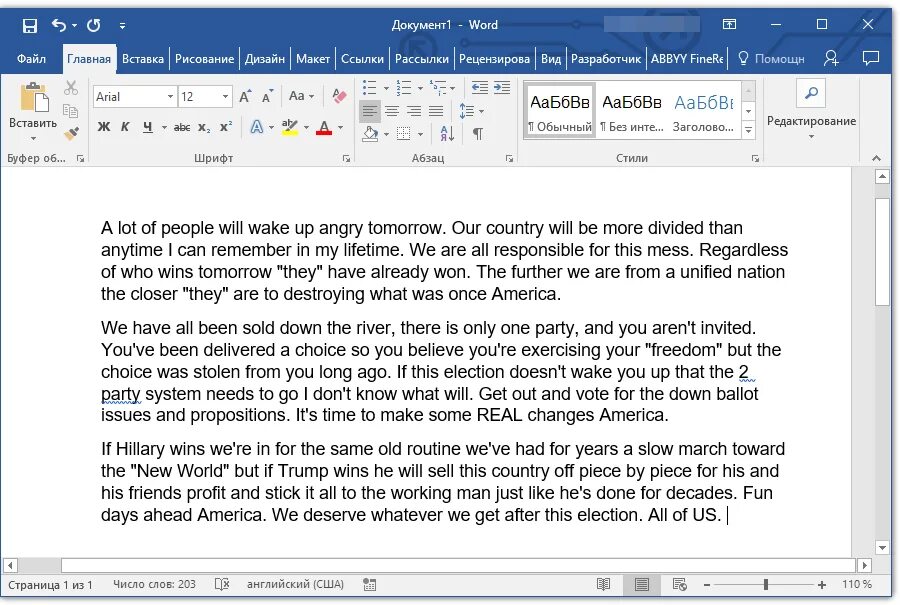This screenshot has height=605, width=900.
Task: Click the Paste clipboard icon
Action: point(34,96)
